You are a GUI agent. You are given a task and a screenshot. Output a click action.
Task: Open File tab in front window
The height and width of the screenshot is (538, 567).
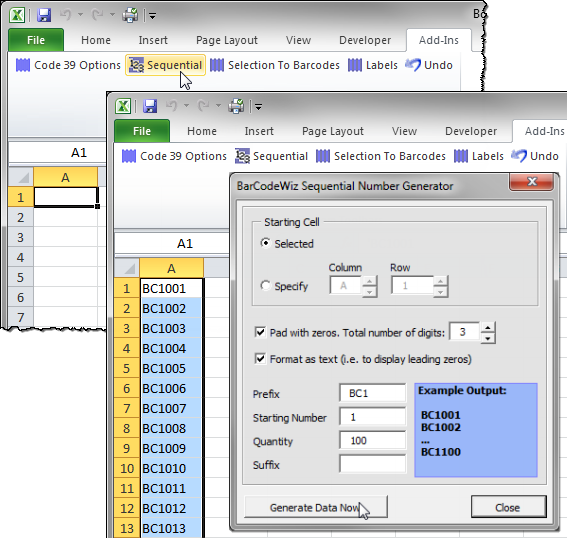pos(142,131)
